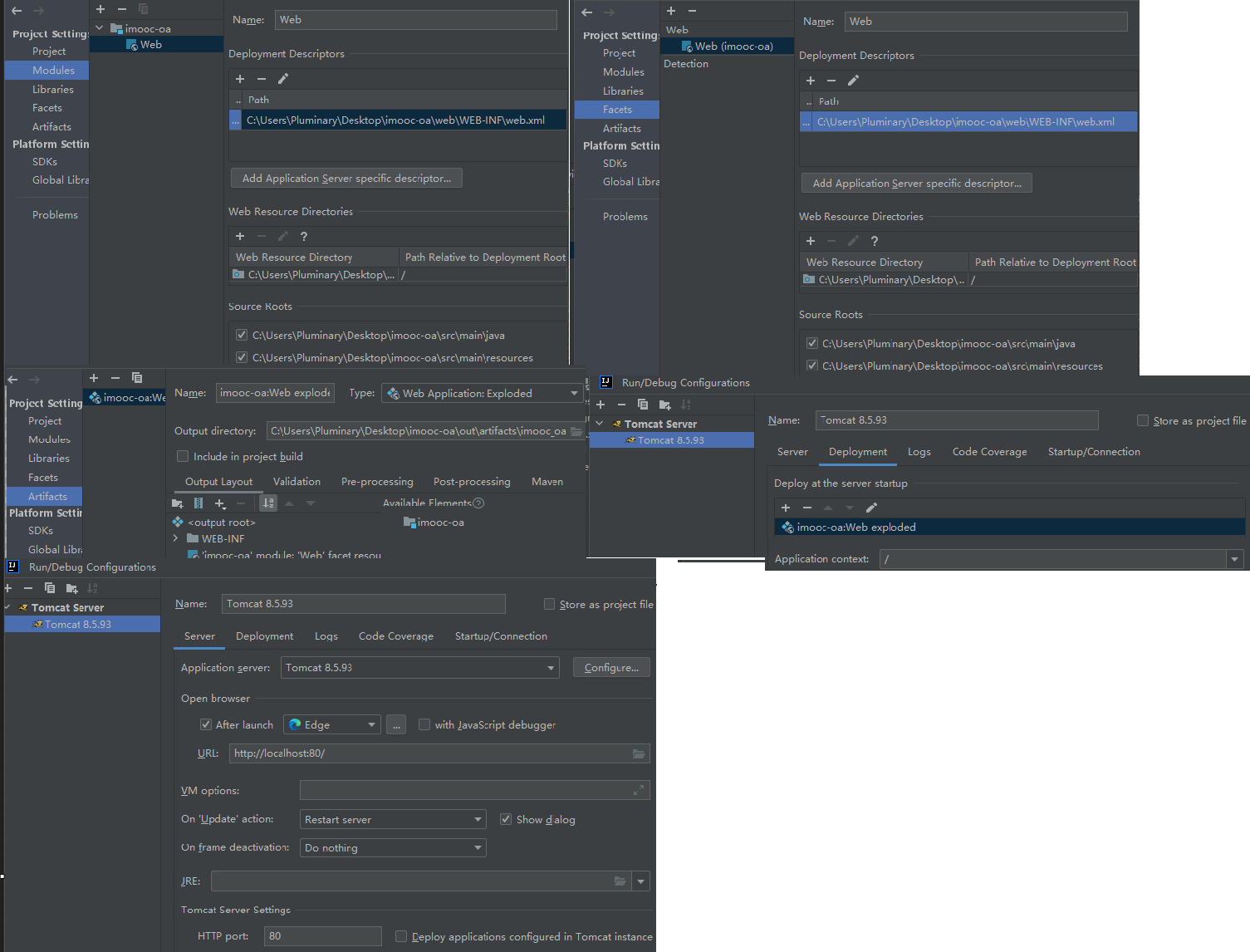Viewport: 1250px width, 952px height.
Task: Click copy configuration icon in Server-tab Run/Debug window
Action: point(50,588)
